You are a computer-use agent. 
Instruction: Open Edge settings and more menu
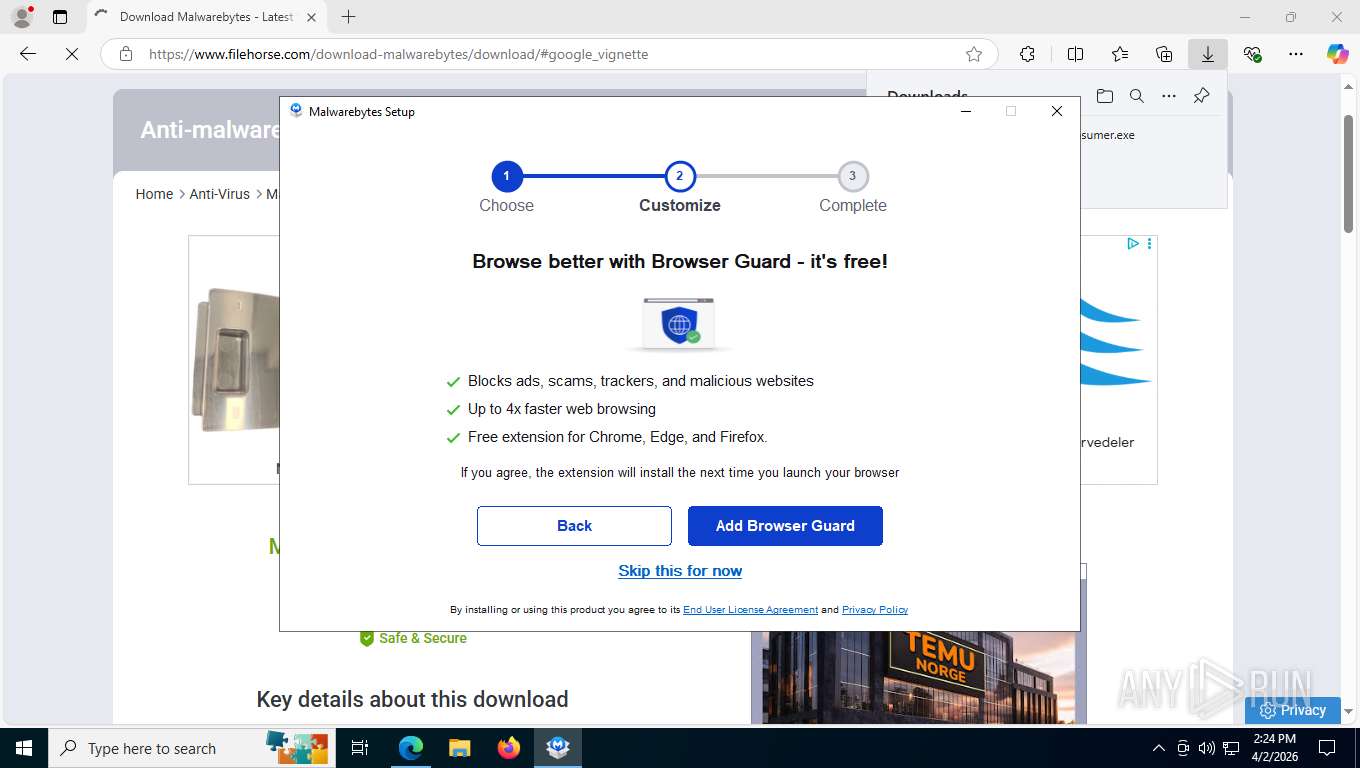pyautogui.click(x=1296, y=54)
